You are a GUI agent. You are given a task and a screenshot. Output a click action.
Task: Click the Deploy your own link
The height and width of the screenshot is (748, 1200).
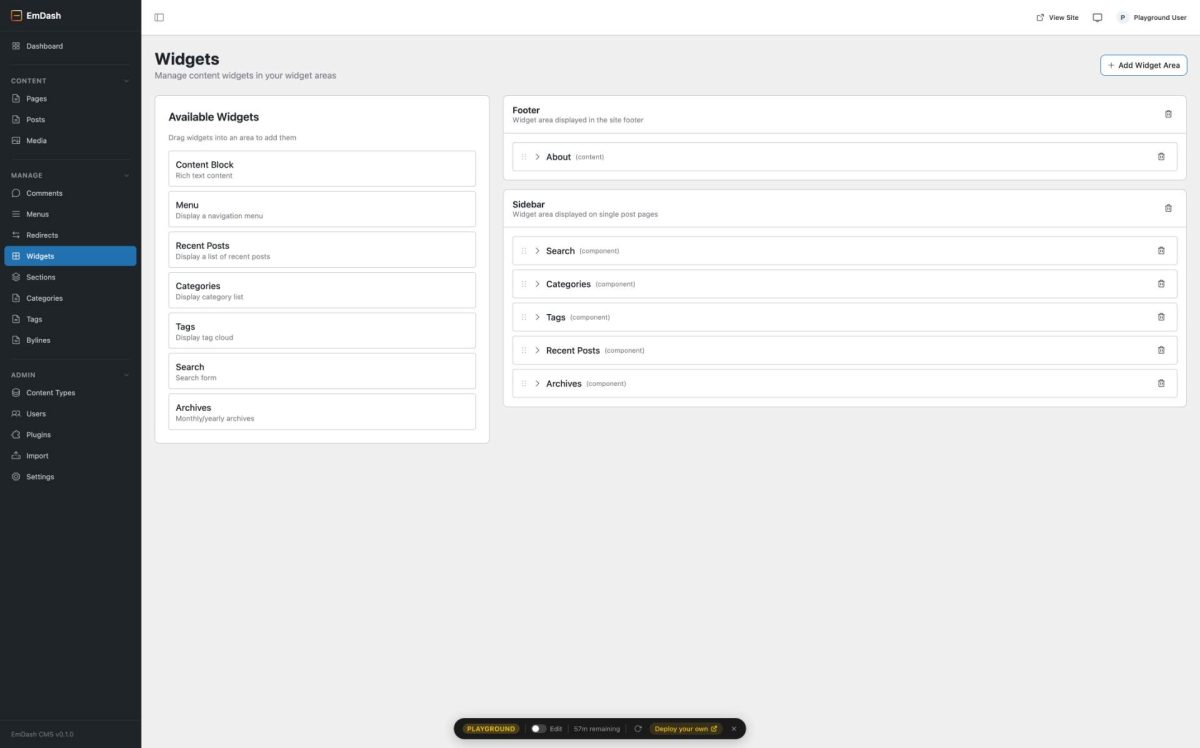coord(686,729)
